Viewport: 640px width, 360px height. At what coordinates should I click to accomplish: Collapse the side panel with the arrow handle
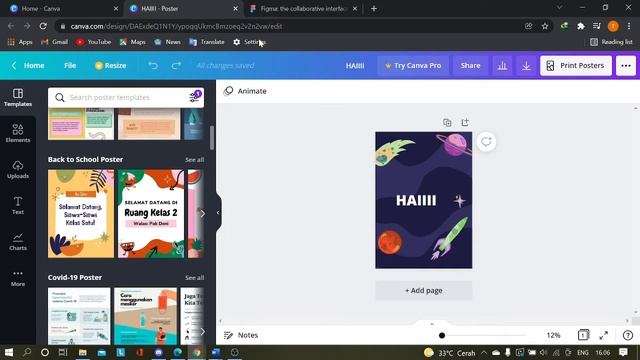point(218,213)
